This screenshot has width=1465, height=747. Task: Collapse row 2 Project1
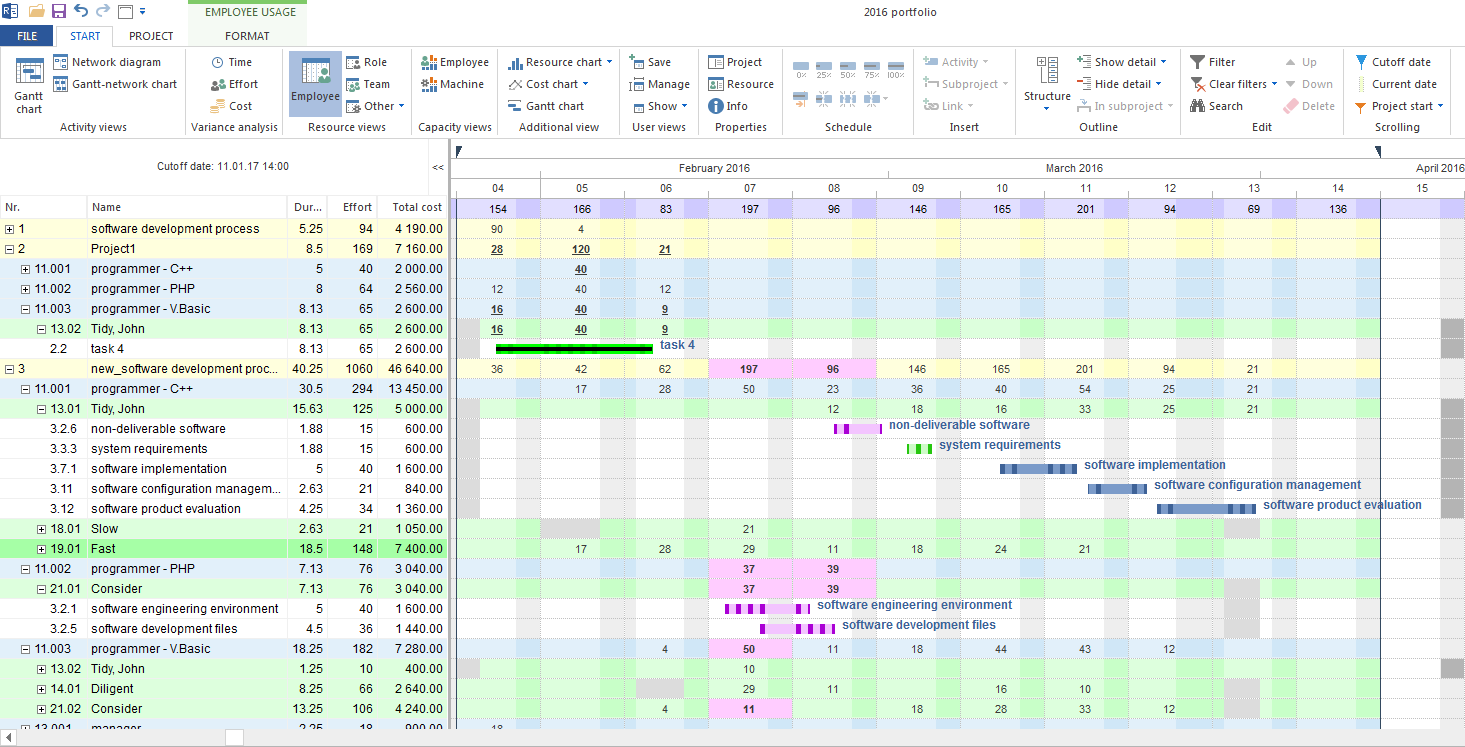click(10, 249)
